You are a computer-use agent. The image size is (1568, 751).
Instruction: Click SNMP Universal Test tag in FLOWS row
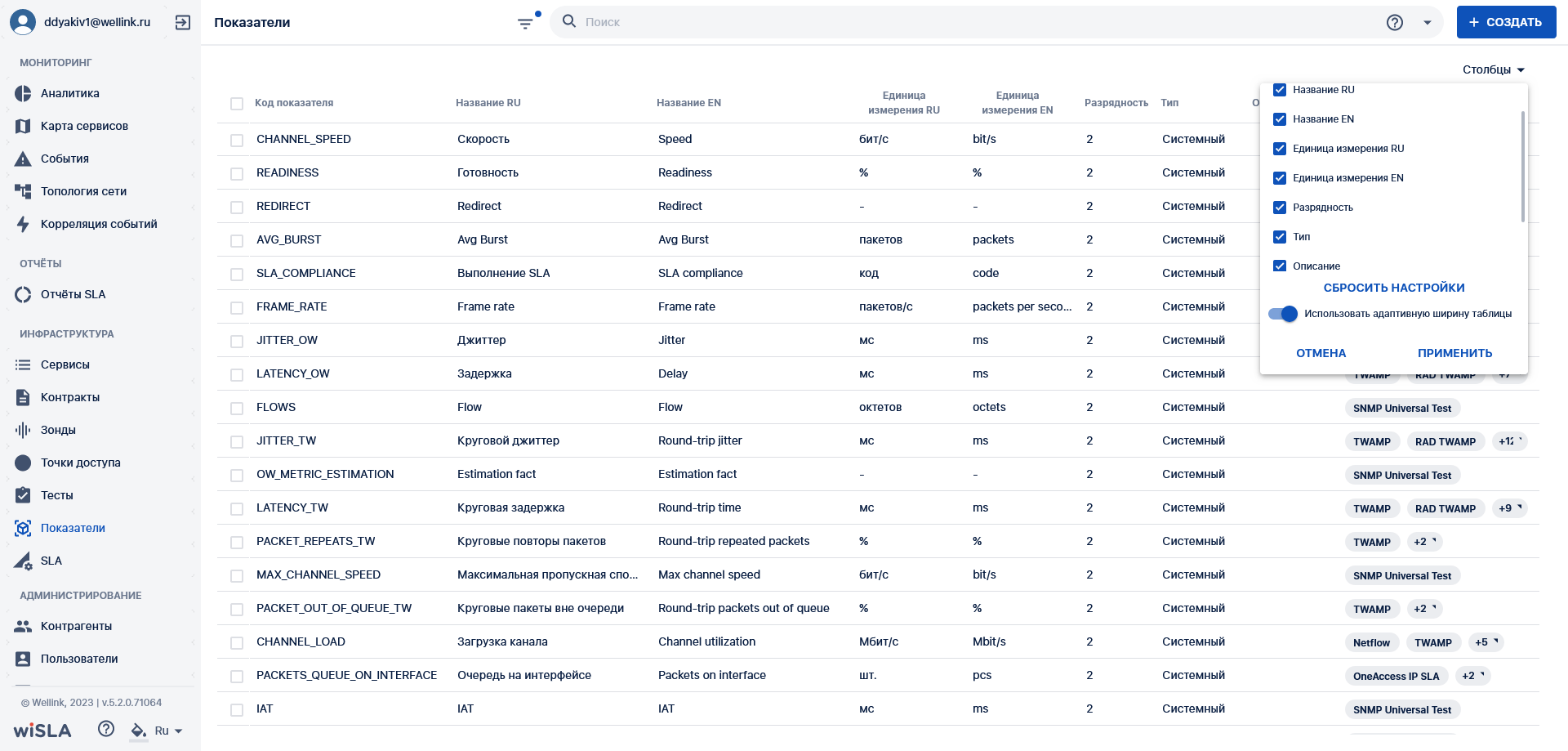1402,408
